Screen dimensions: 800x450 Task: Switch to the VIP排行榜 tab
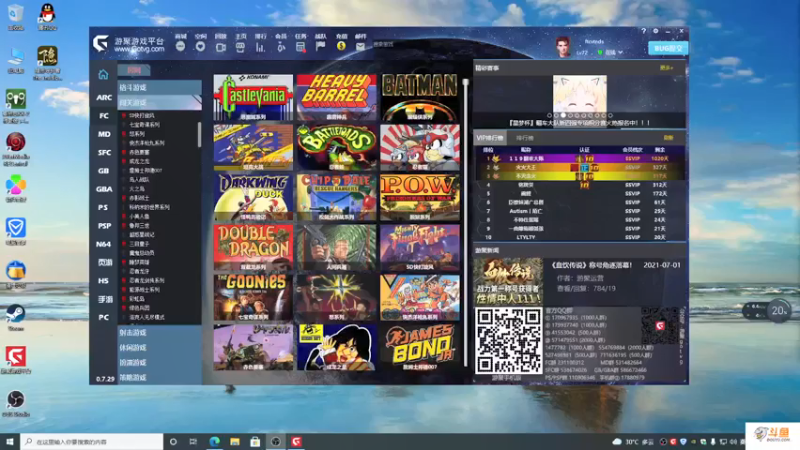click(490, 138)
